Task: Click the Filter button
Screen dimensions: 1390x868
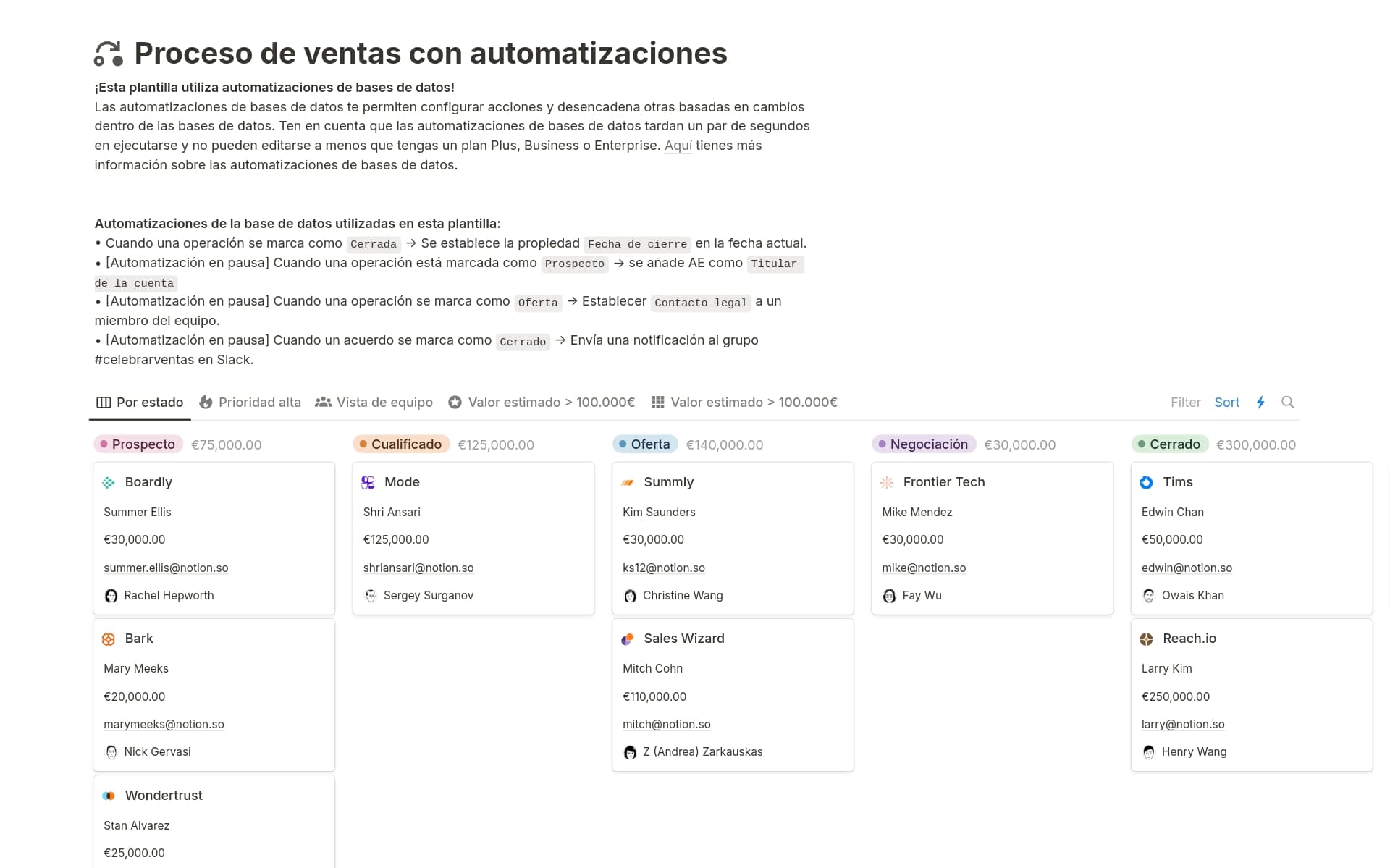Action: (1185, 403)
